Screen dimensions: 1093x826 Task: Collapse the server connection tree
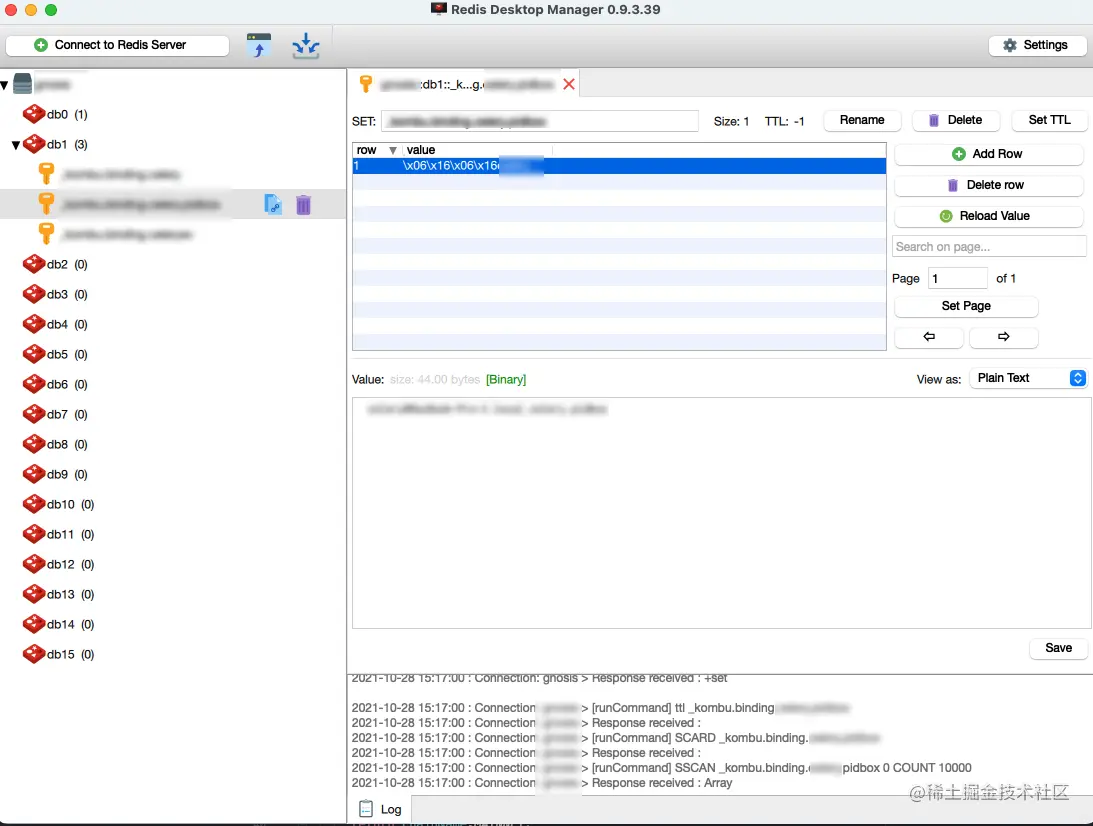[5, 85]
